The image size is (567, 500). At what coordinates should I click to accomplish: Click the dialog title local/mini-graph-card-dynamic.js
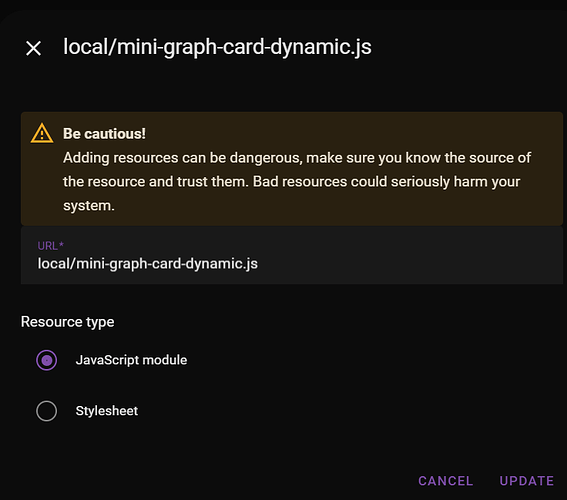217,47
